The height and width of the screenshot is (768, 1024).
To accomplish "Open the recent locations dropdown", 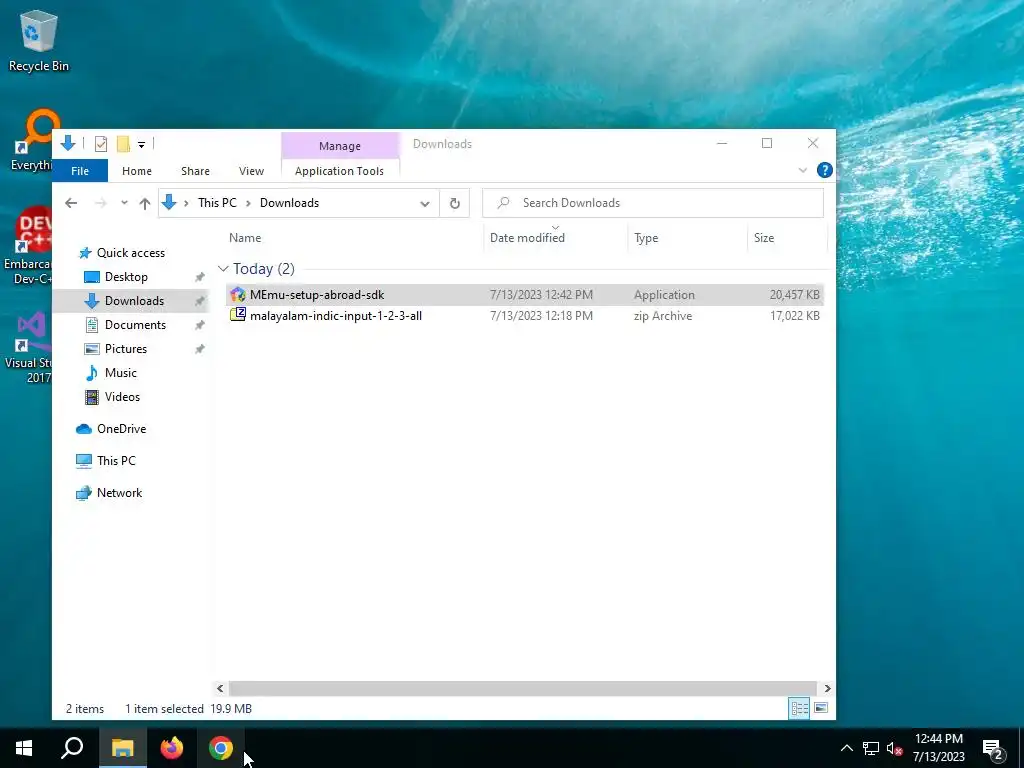I will (124, 203).
